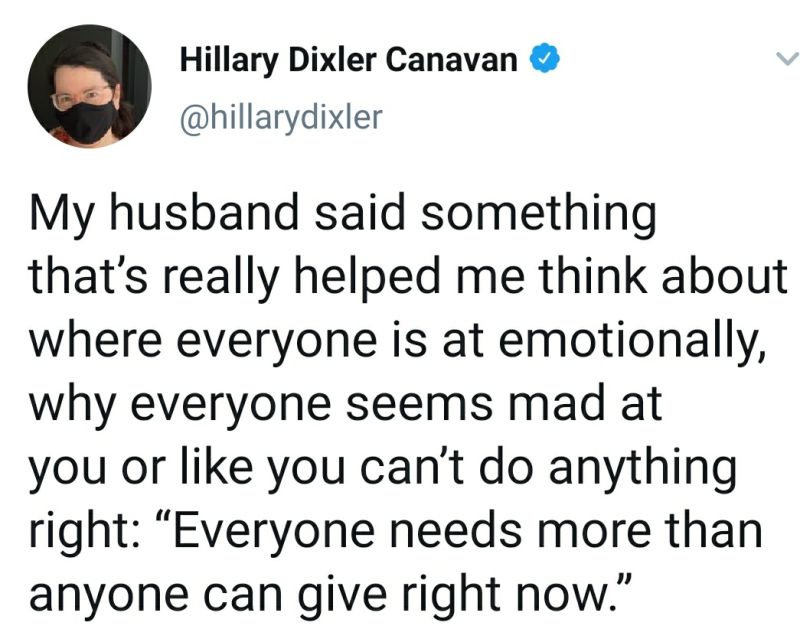800x629 pixels.
Task: Click the phrase "where everyone is at"
Action: 257,341
